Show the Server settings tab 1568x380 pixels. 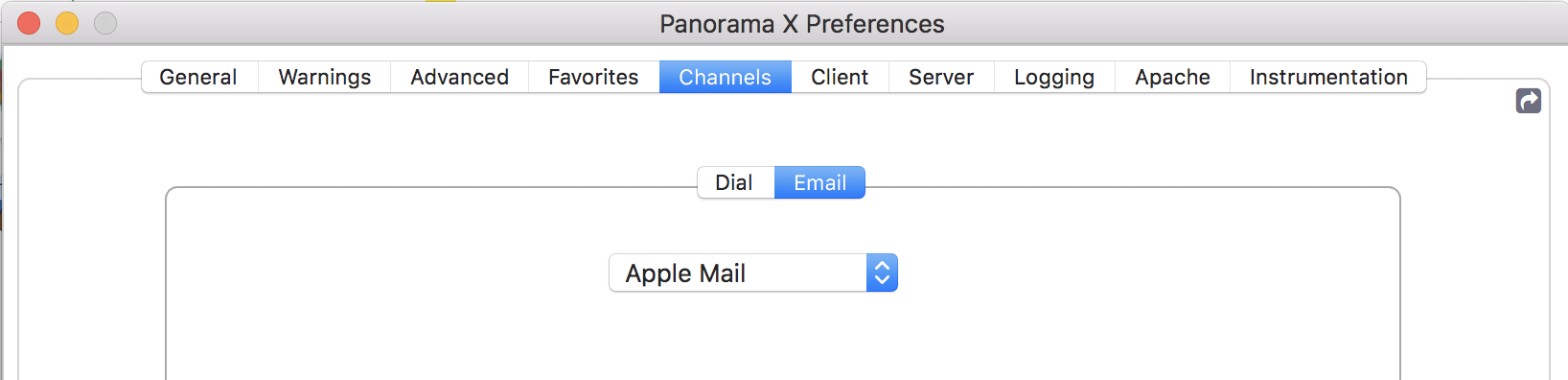coord(941,77)
